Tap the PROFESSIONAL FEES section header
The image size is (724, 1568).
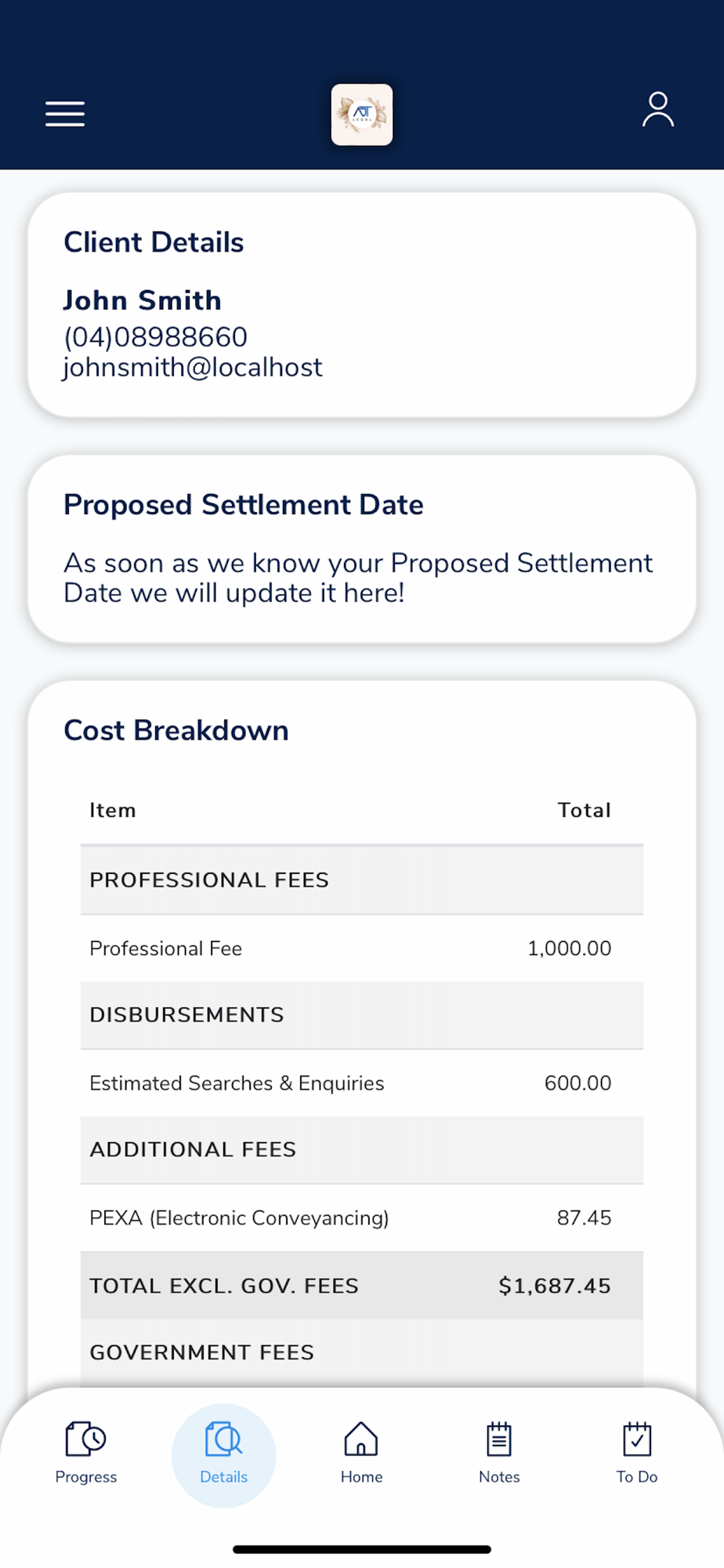tap(361, 880)
